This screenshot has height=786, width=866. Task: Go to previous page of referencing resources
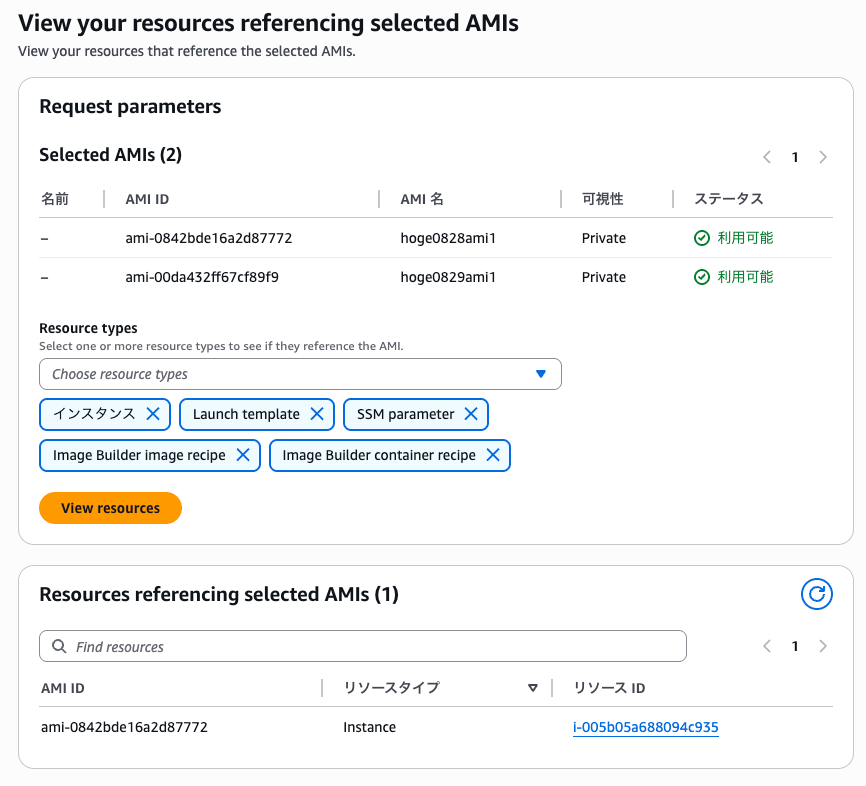[767, 646]
